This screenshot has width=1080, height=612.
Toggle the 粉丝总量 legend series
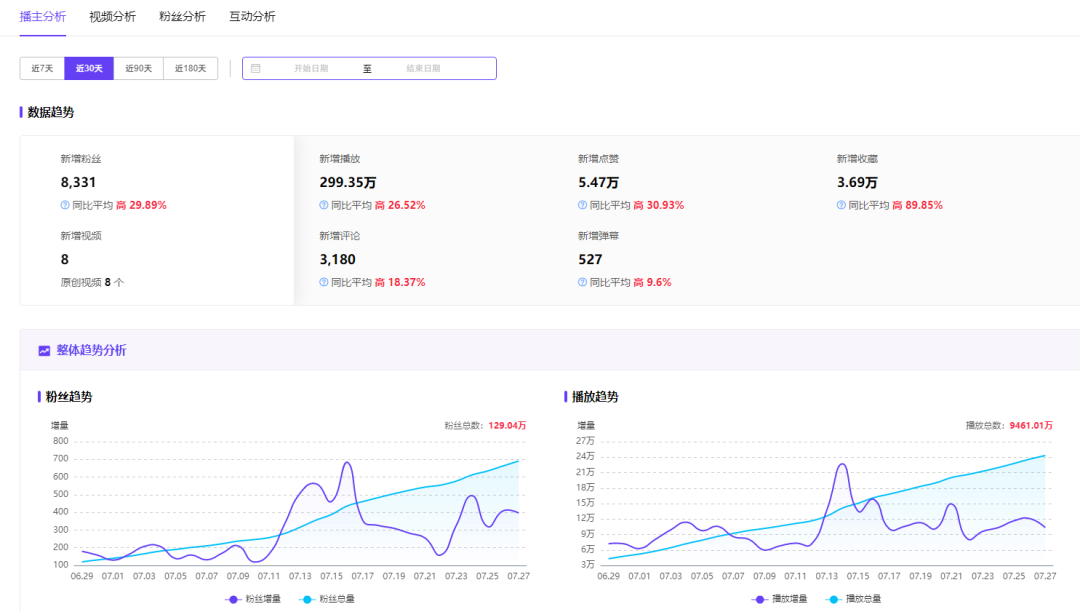click(327, 599)
